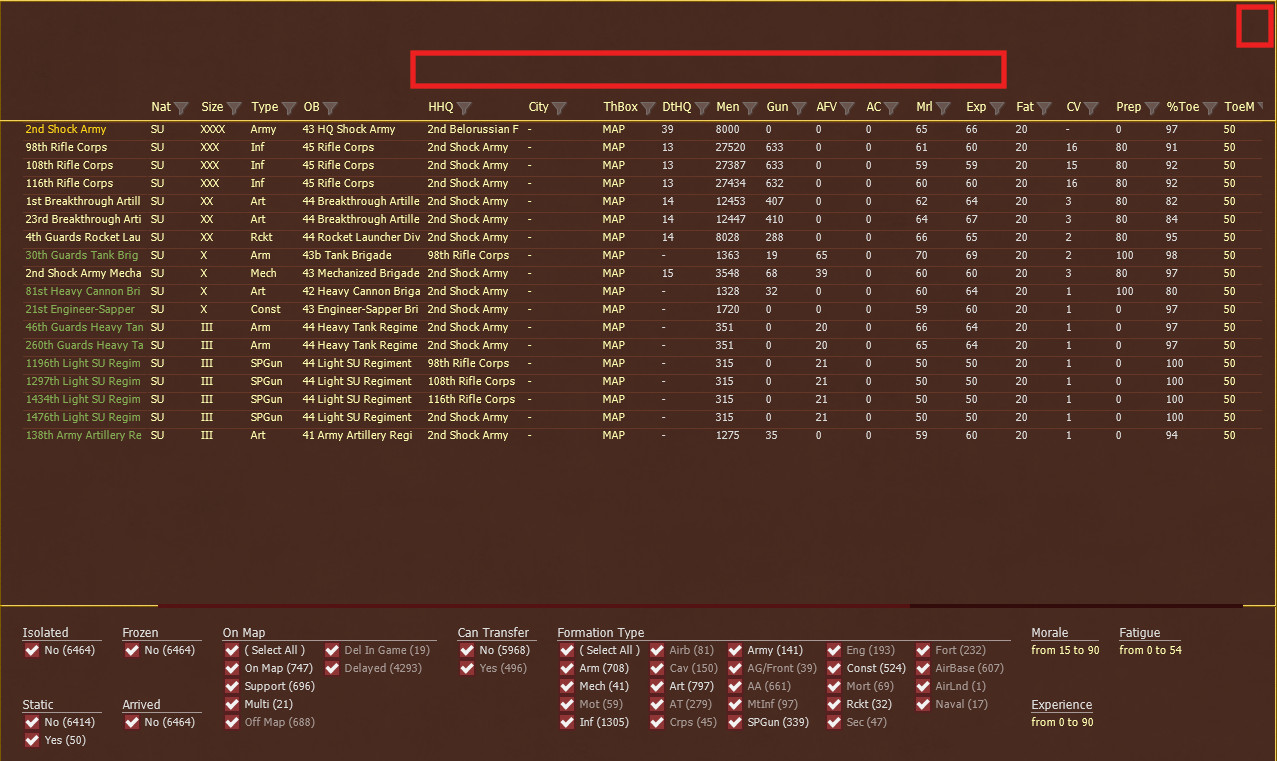Viewport: 1277px width, 761px height.
Task: Toggle Army (141) formation checkbox
Action: 735,650
